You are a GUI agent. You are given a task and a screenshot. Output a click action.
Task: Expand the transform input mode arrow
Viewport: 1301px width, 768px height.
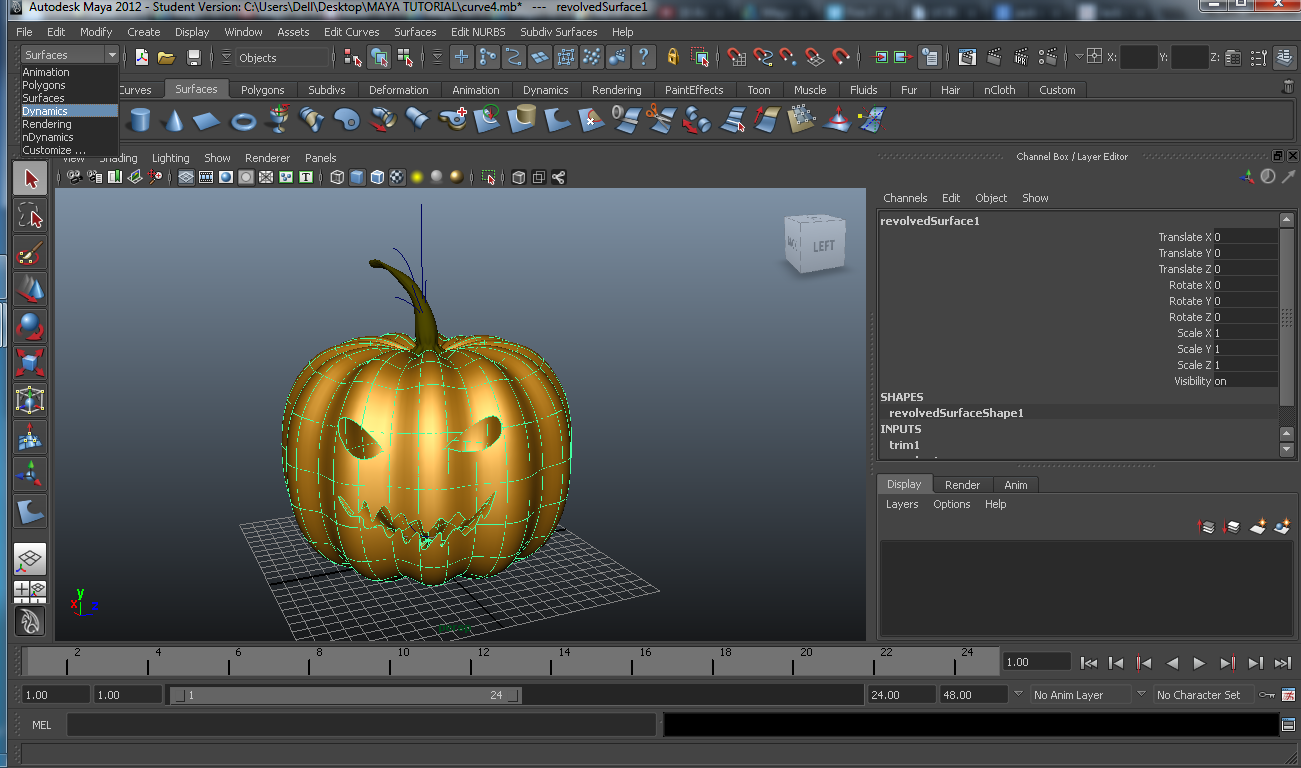(x=1078, y=57)
